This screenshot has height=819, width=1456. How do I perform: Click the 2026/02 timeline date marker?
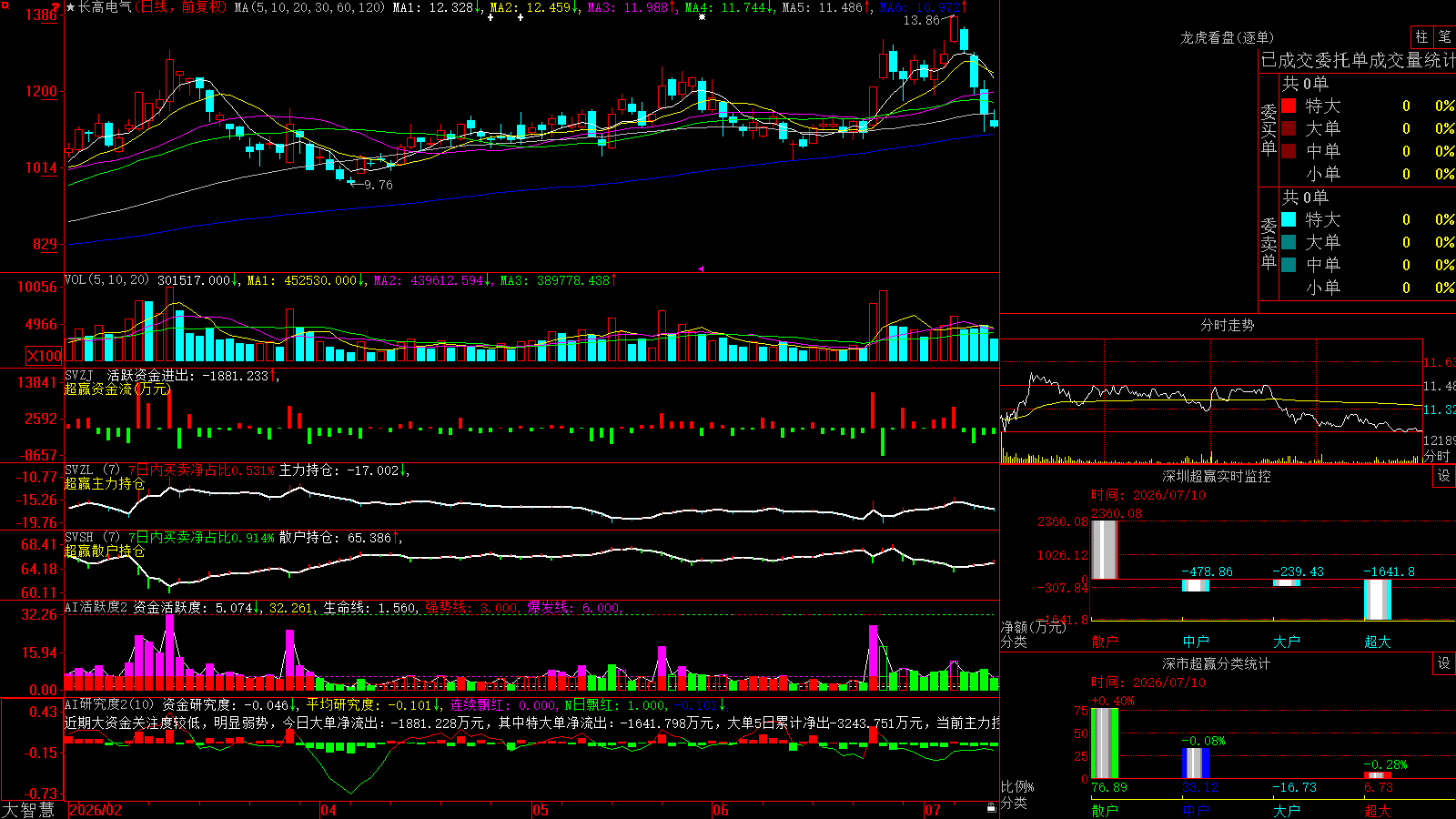[x=96, y=810]
